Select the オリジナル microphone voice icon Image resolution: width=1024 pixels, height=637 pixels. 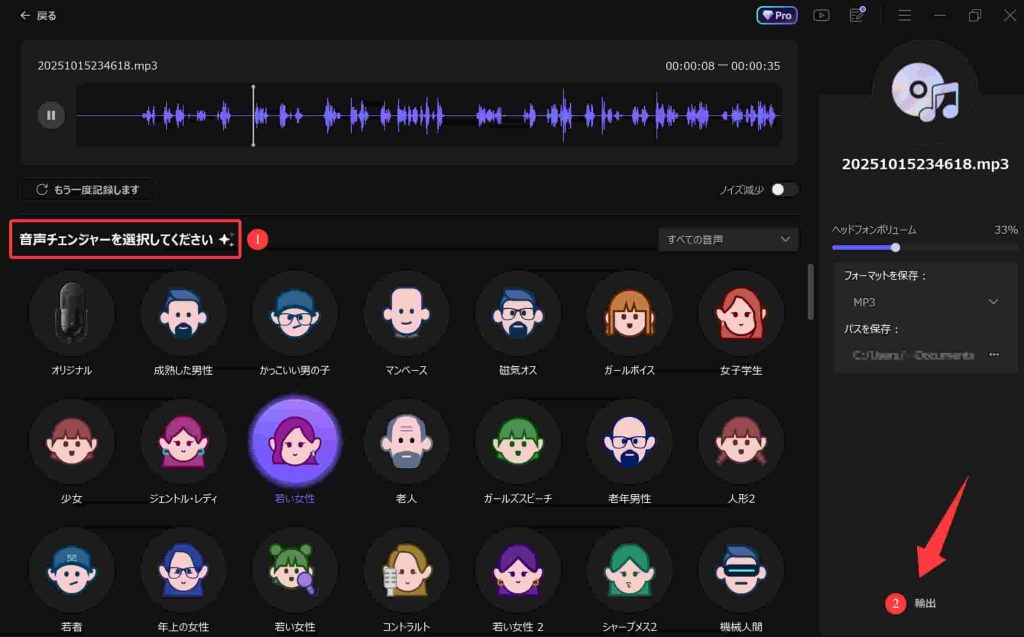71,313
